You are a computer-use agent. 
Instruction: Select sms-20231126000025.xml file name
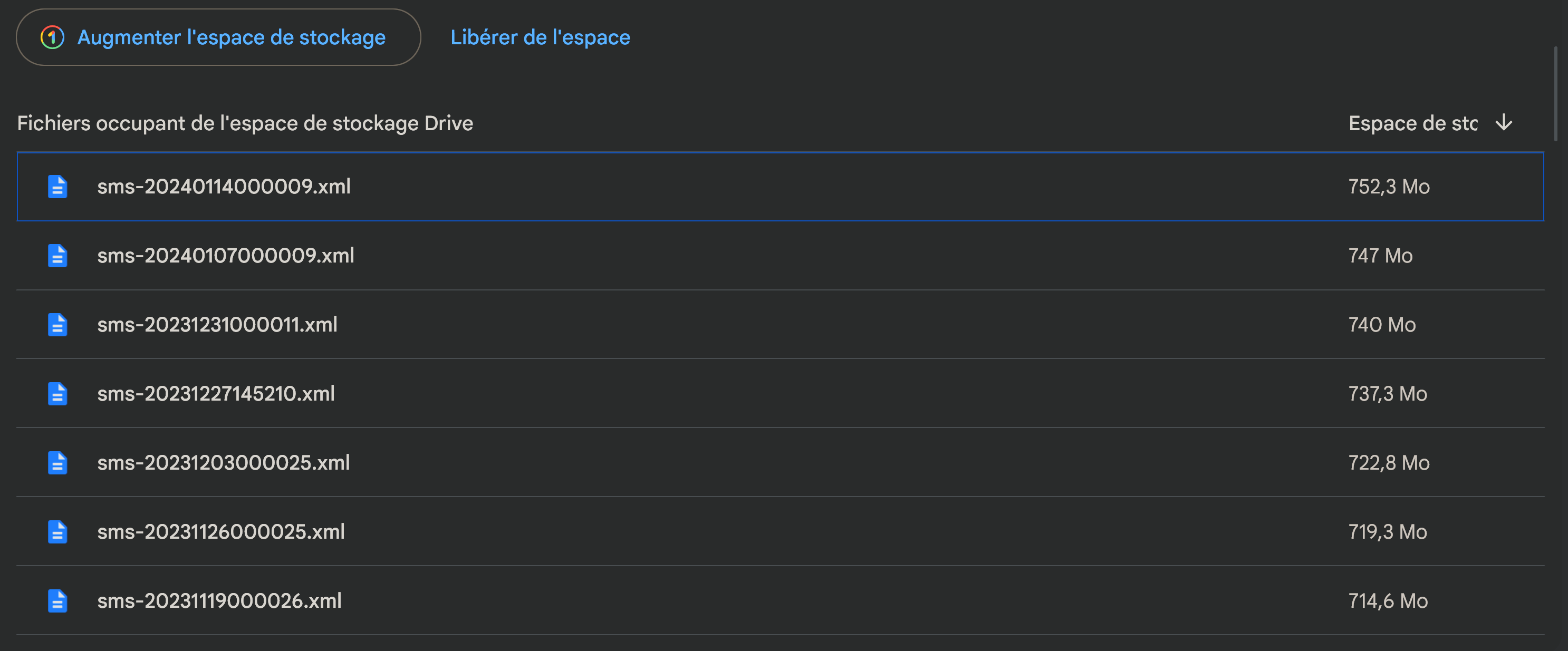pos(221,532)
